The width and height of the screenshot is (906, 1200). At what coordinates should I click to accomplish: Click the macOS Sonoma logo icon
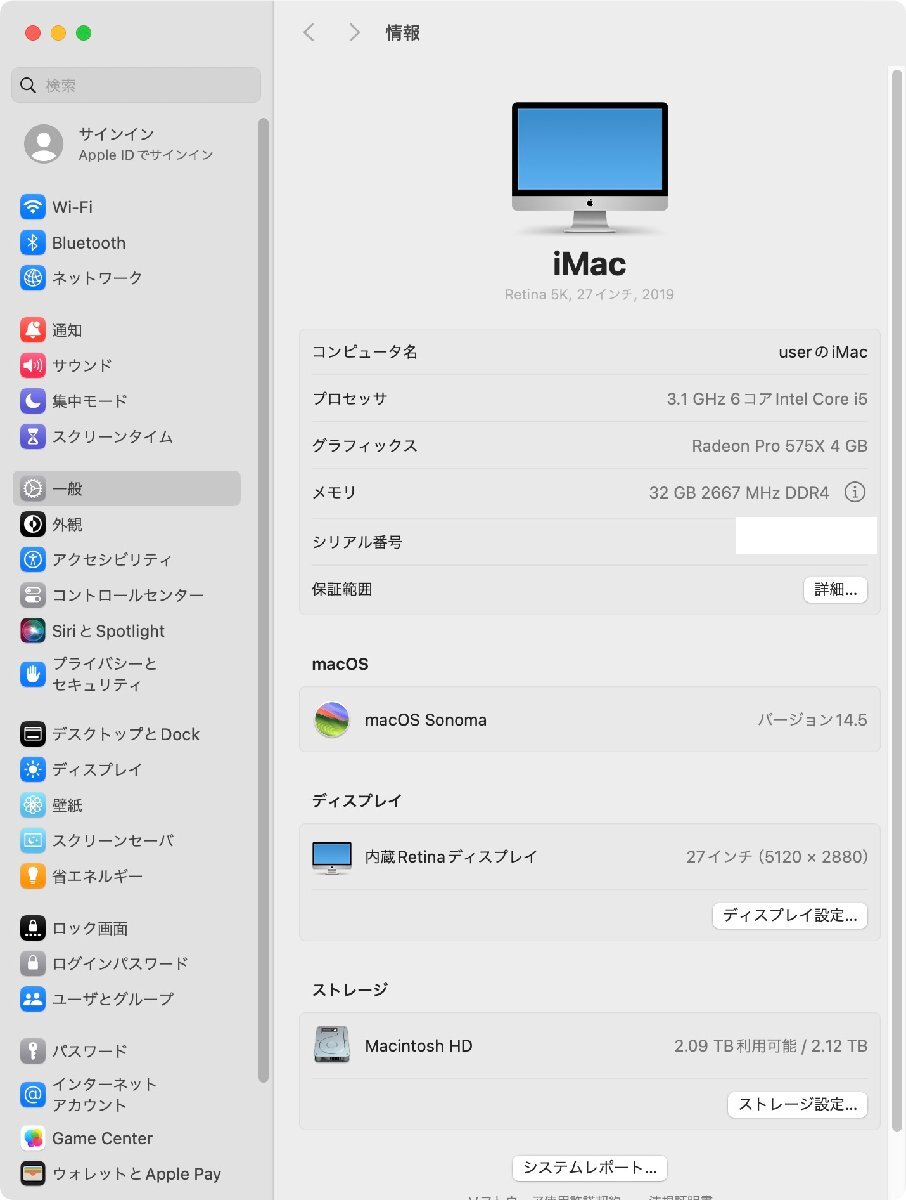[x=332, y=720]
